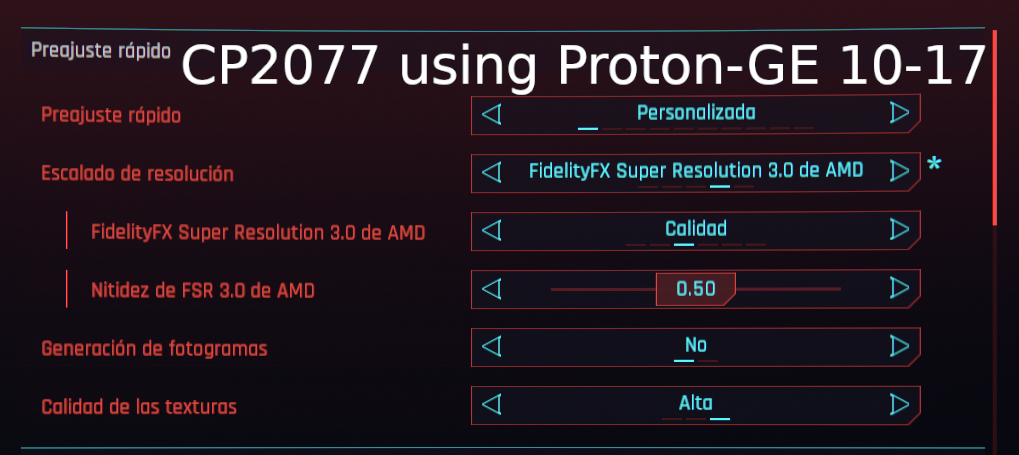Increase Nitidez de FSR 3.0 value
The width and height of the screenshot is (1019, 455).
(x=899, y=289)
